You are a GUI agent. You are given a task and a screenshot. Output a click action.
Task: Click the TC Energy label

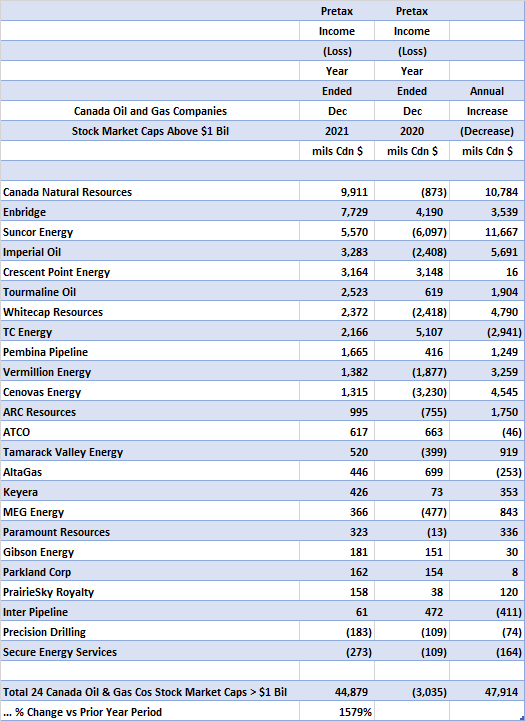[28, 332]
